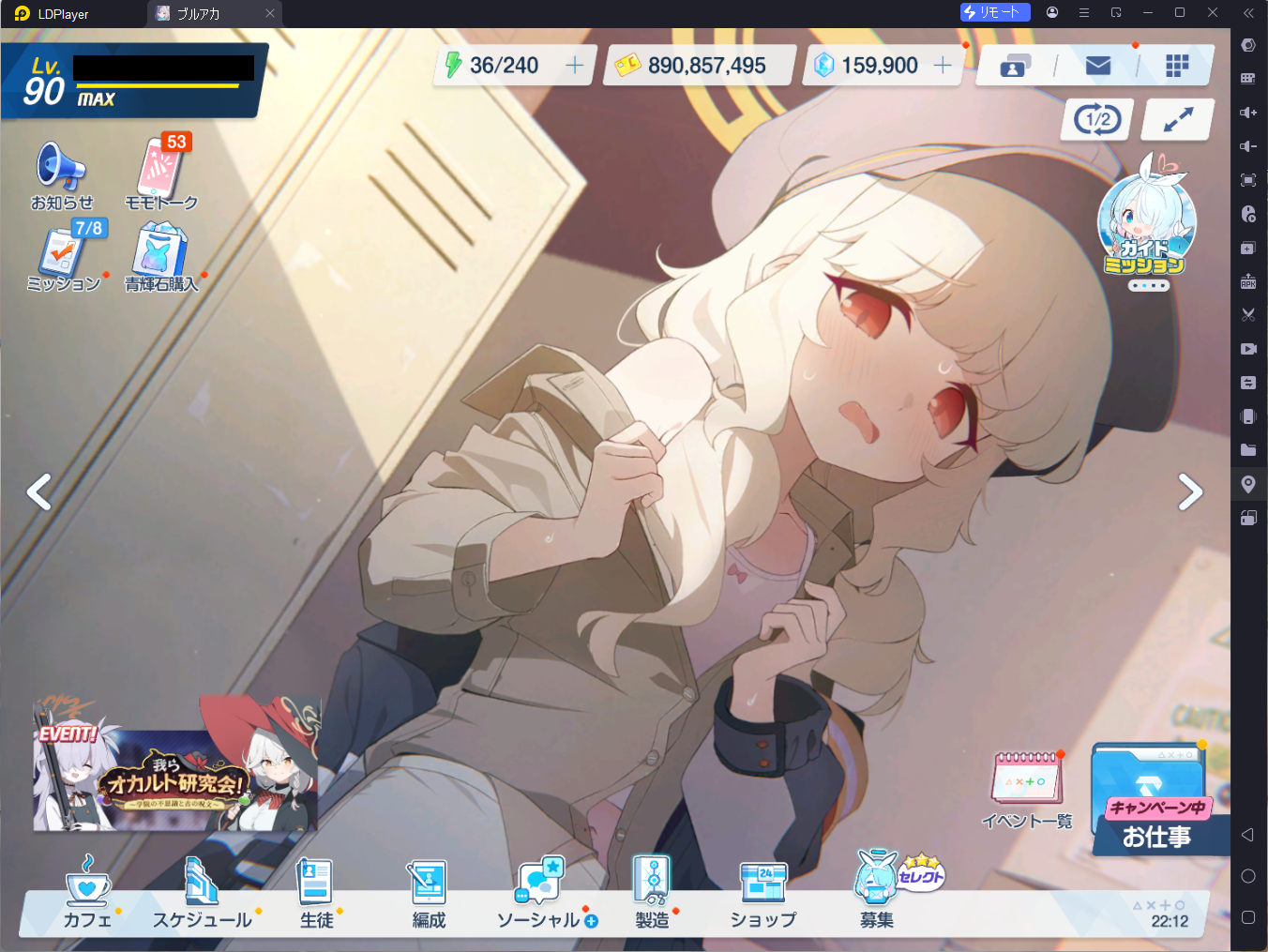1268x952 pixels.
Task: Open the friends card icon beside mail
Action: (x=1016, y=66)
